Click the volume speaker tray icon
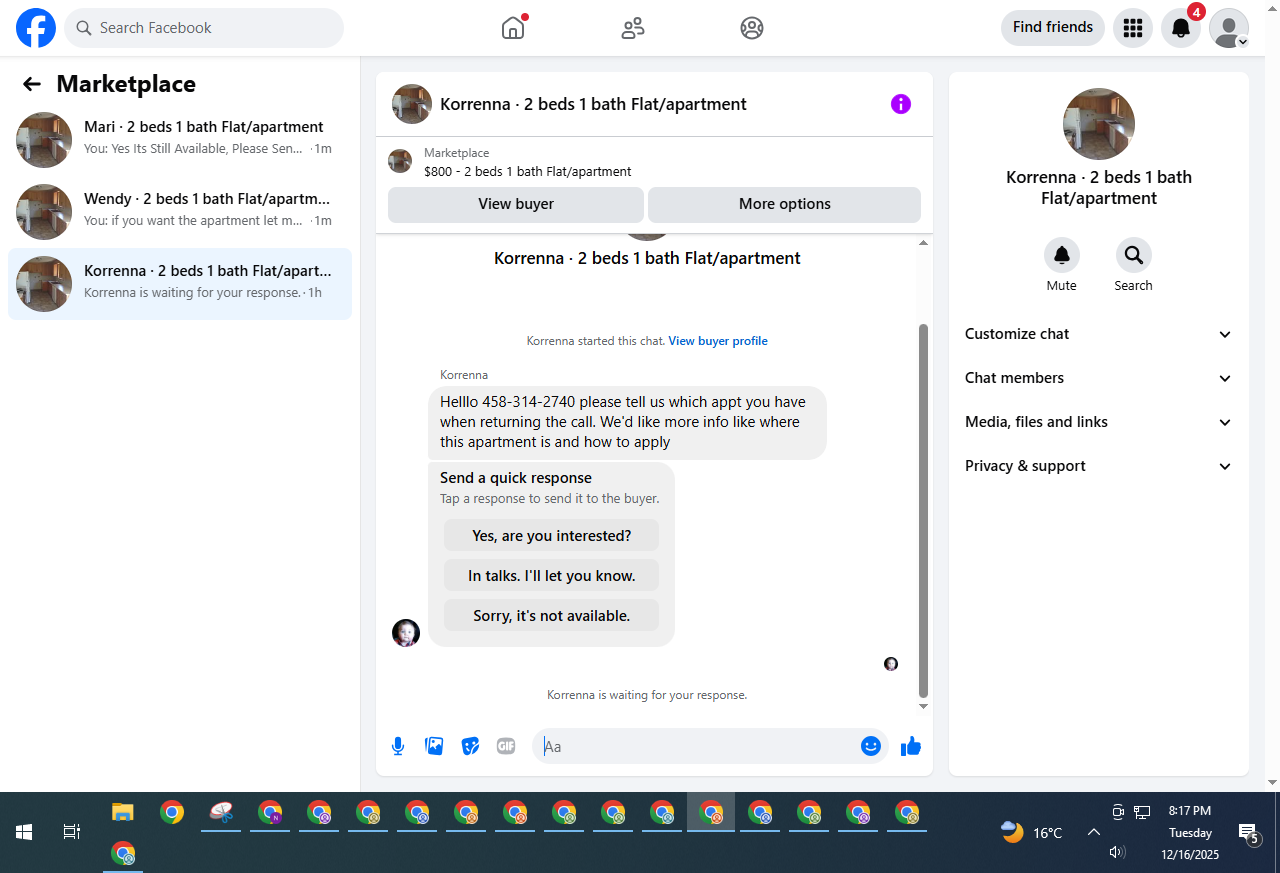1280x873 pixels. tap(1118, 852)
